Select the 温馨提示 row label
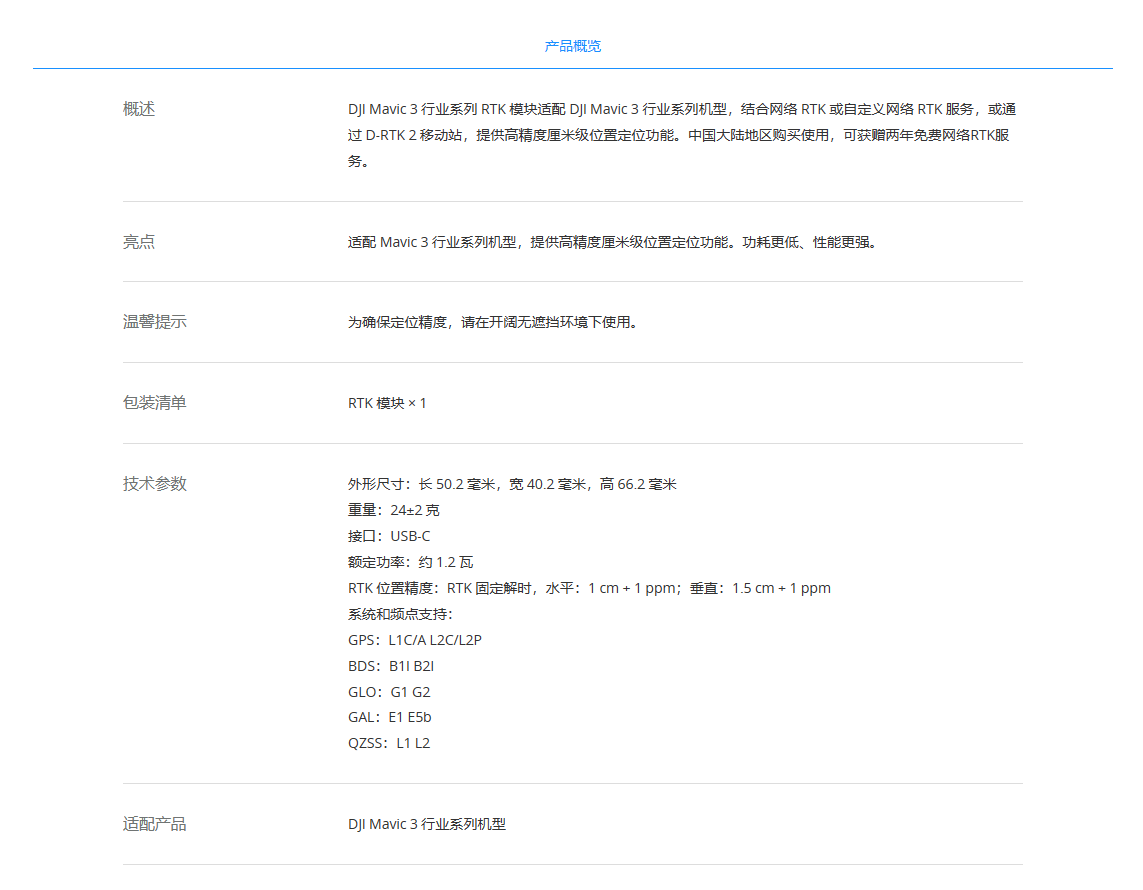Screen dimensions: 1143x890 (154, 322)
